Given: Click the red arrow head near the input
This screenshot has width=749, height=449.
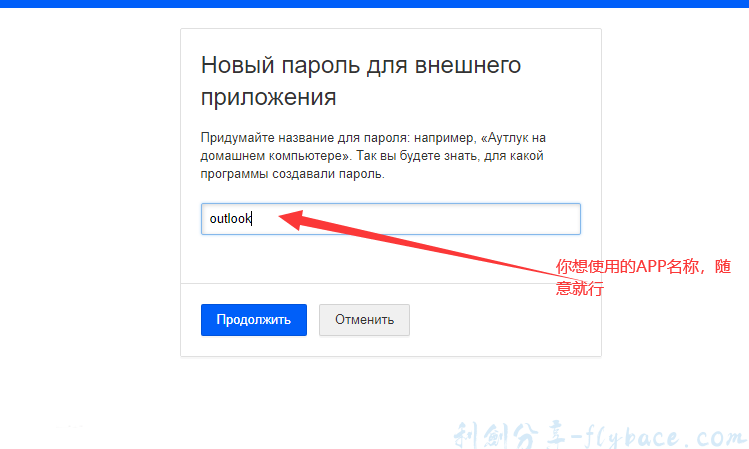Looking at the screenshot, I should (288, 217).
